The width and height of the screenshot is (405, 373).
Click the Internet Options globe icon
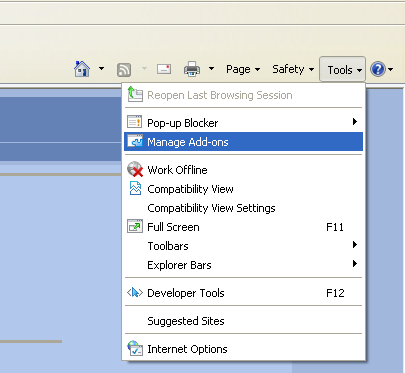tap(135, 348)
